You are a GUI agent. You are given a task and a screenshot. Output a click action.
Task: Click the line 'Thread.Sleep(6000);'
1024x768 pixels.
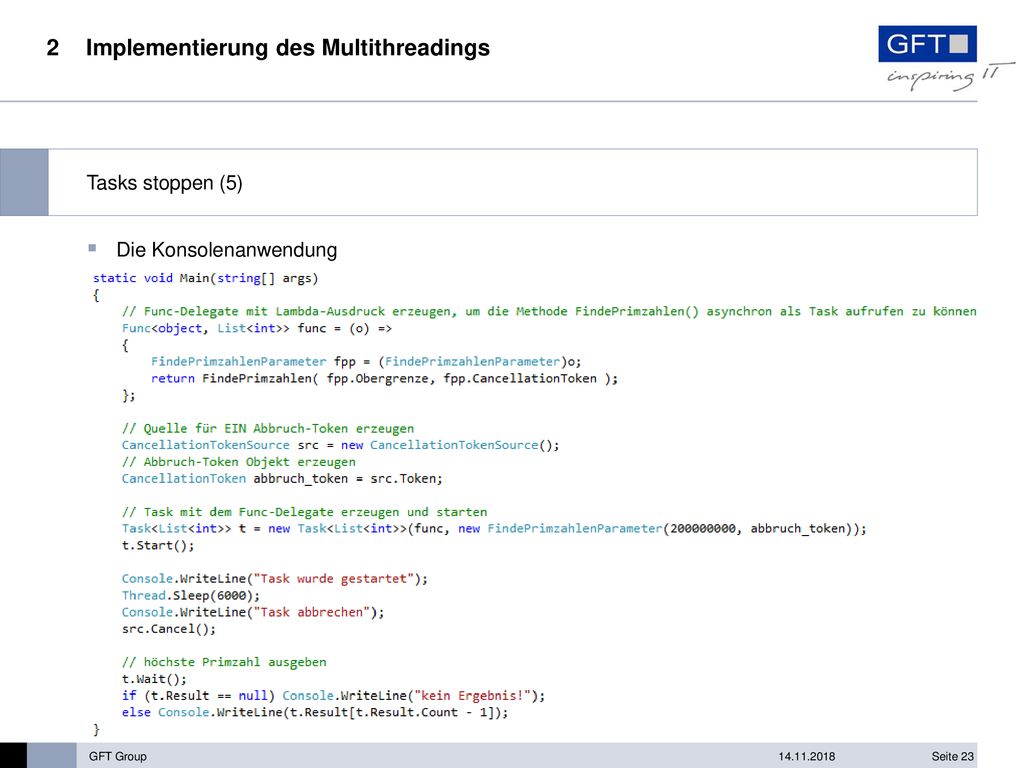pos(191,596)
